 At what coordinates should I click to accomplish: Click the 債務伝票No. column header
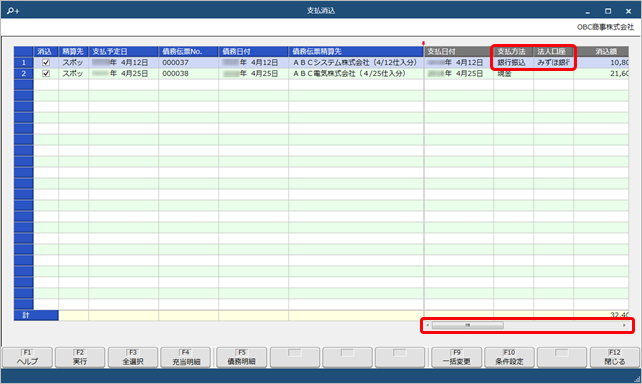188,52
